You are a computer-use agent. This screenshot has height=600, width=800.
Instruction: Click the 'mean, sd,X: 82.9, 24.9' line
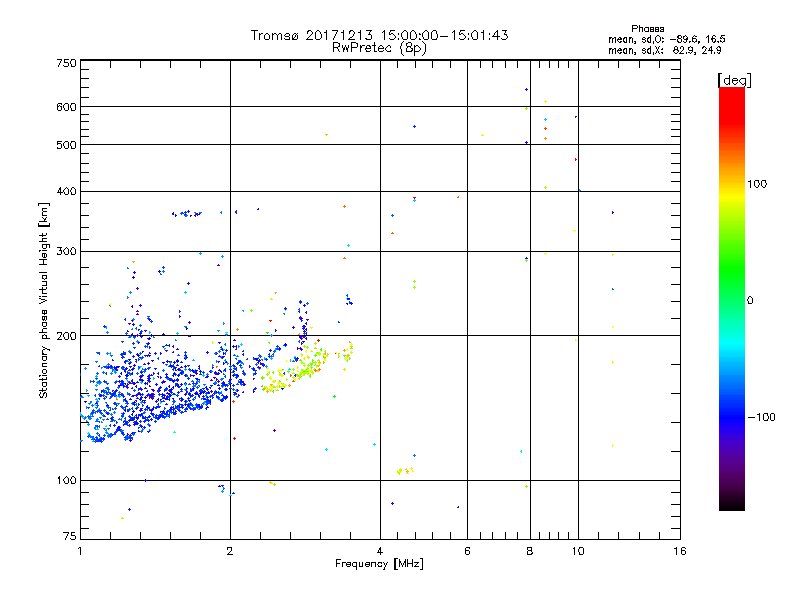[x=664, y=51]
